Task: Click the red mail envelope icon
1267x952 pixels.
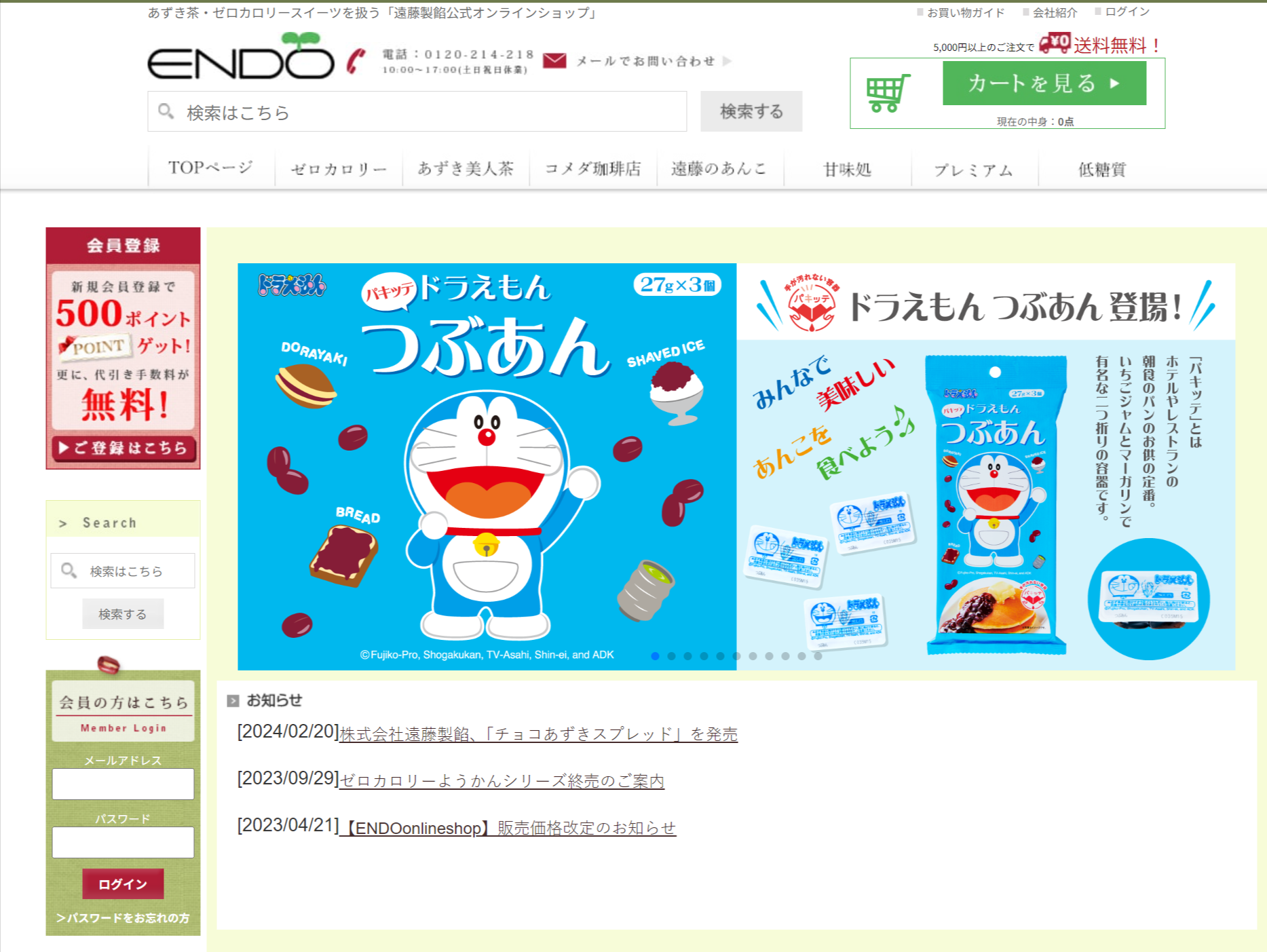Action: point(554,61)
